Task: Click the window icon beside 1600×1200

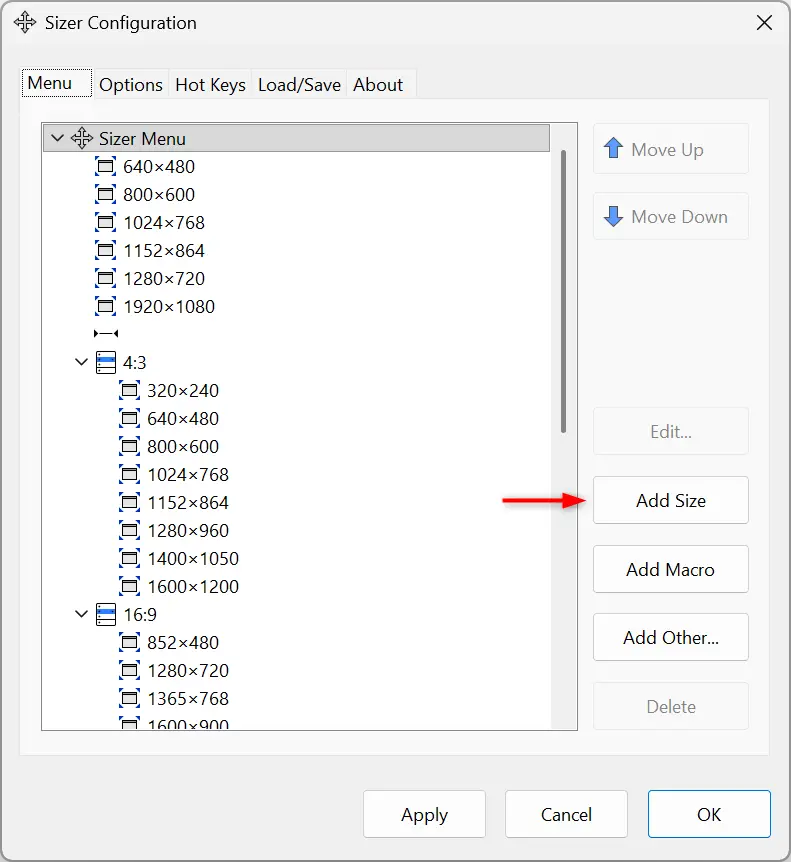Action: pyautogui.click(x=129, y=587)
